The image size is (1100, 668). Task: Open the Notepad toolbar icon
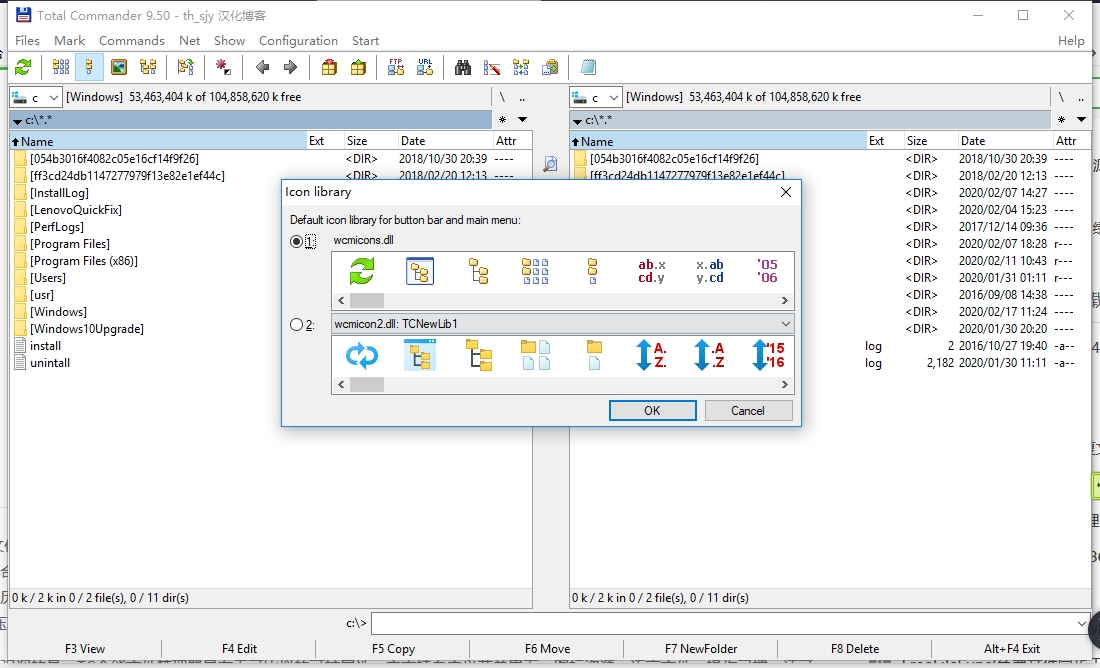(x=589, y=67)
